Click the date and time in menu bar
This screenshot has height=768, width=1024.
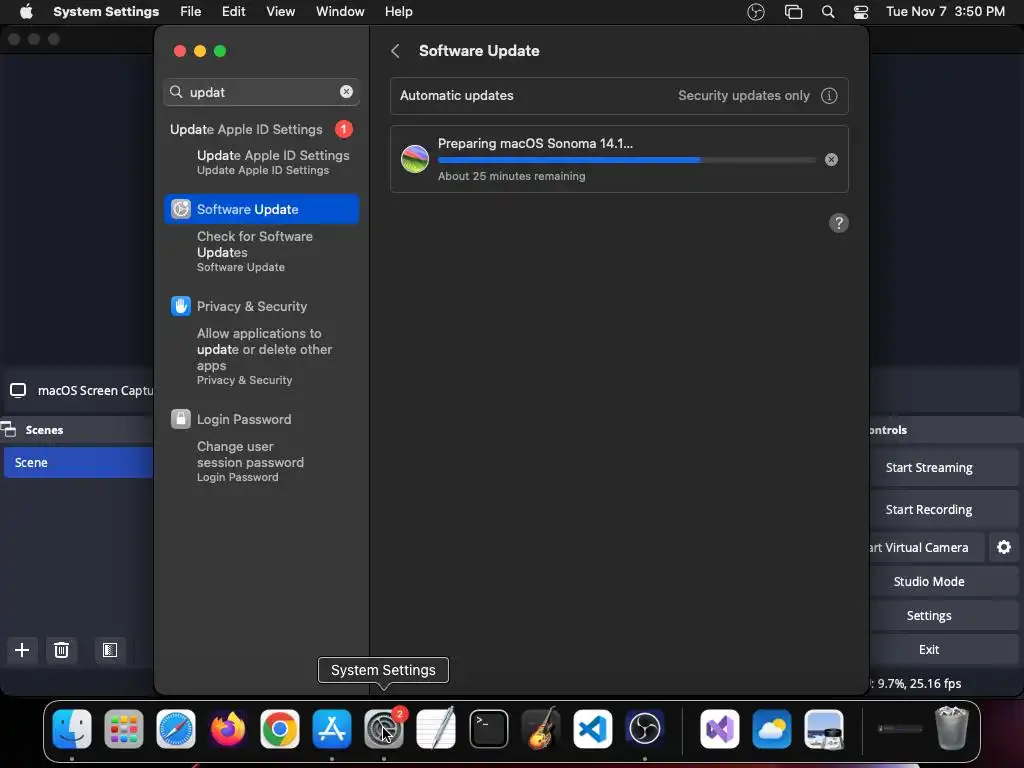point(945,12)
